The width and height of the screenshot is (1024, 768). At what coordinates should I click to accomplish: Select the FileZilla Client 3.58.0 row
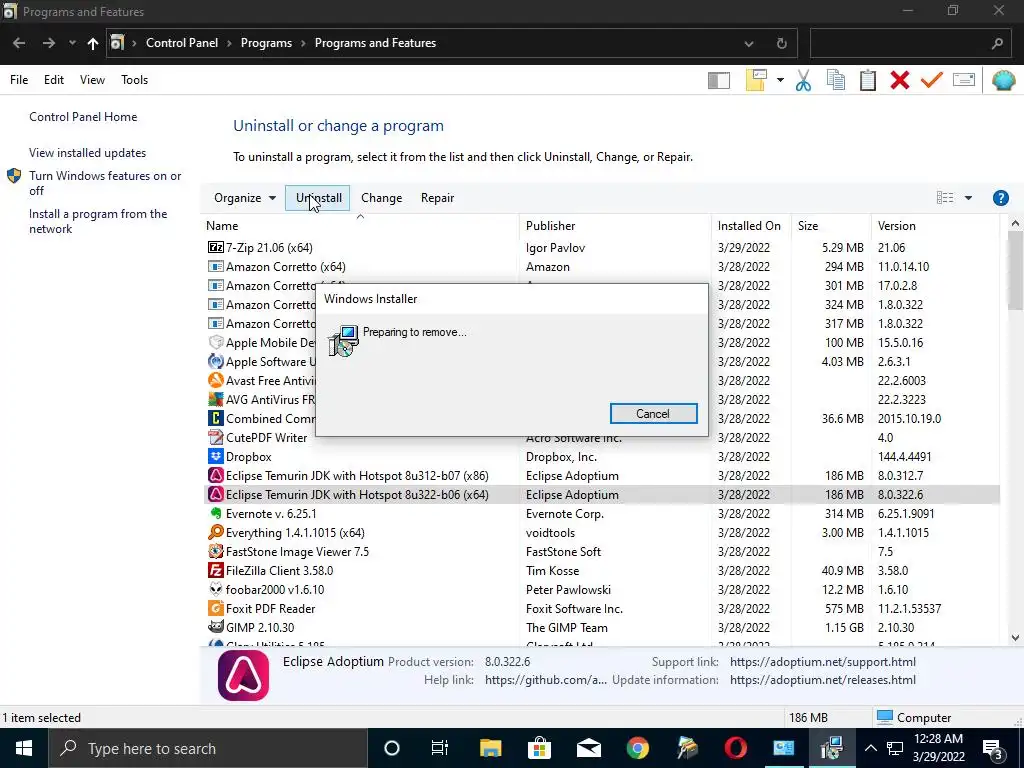pos(601,570)
